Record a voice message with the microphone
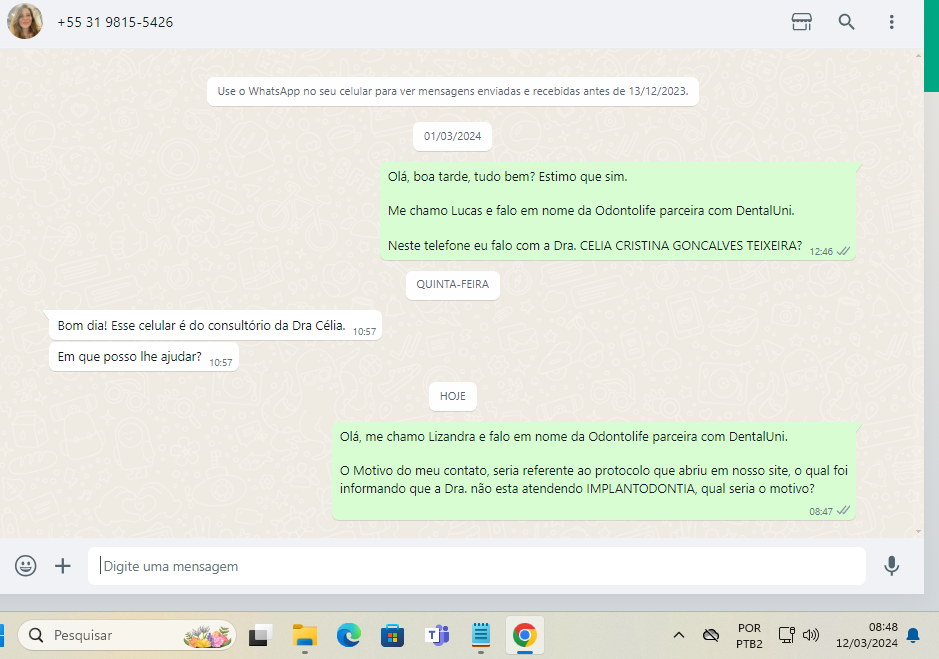Screen dimensions: 939x659 [891, 566]
